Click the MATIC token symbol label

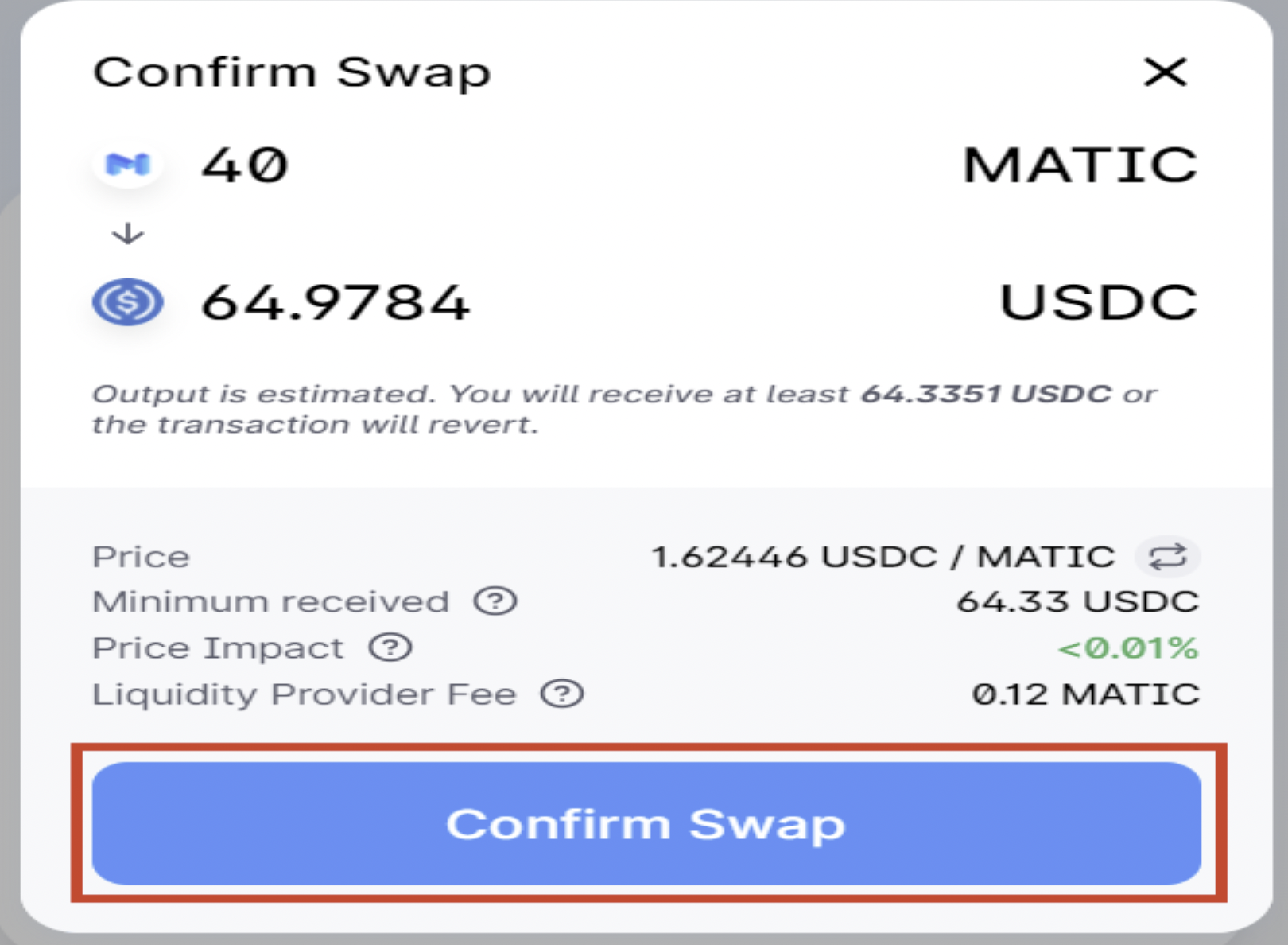[1080, 165]
